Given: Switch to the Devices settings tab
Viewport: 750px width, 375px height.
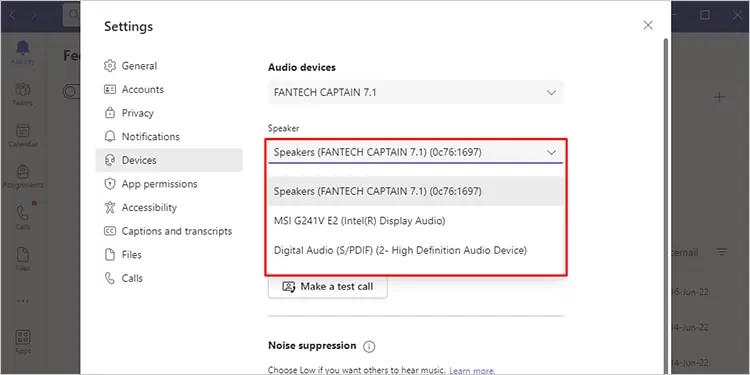Looking at the screenshot, I should click(169, 160).
